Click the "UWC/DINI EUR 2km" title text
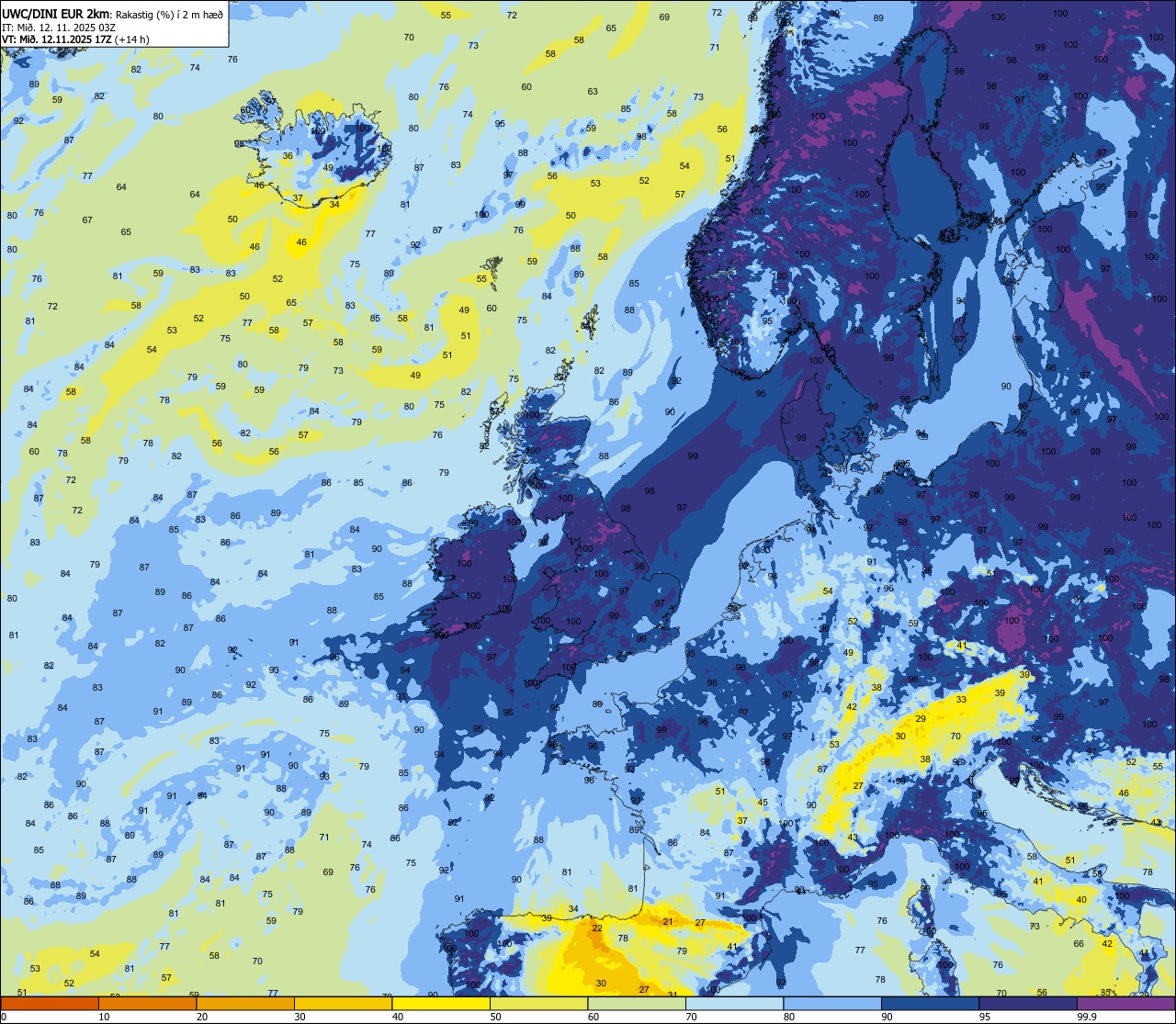This screenshot has width=1176, height=1024. [x=57, y=14]
